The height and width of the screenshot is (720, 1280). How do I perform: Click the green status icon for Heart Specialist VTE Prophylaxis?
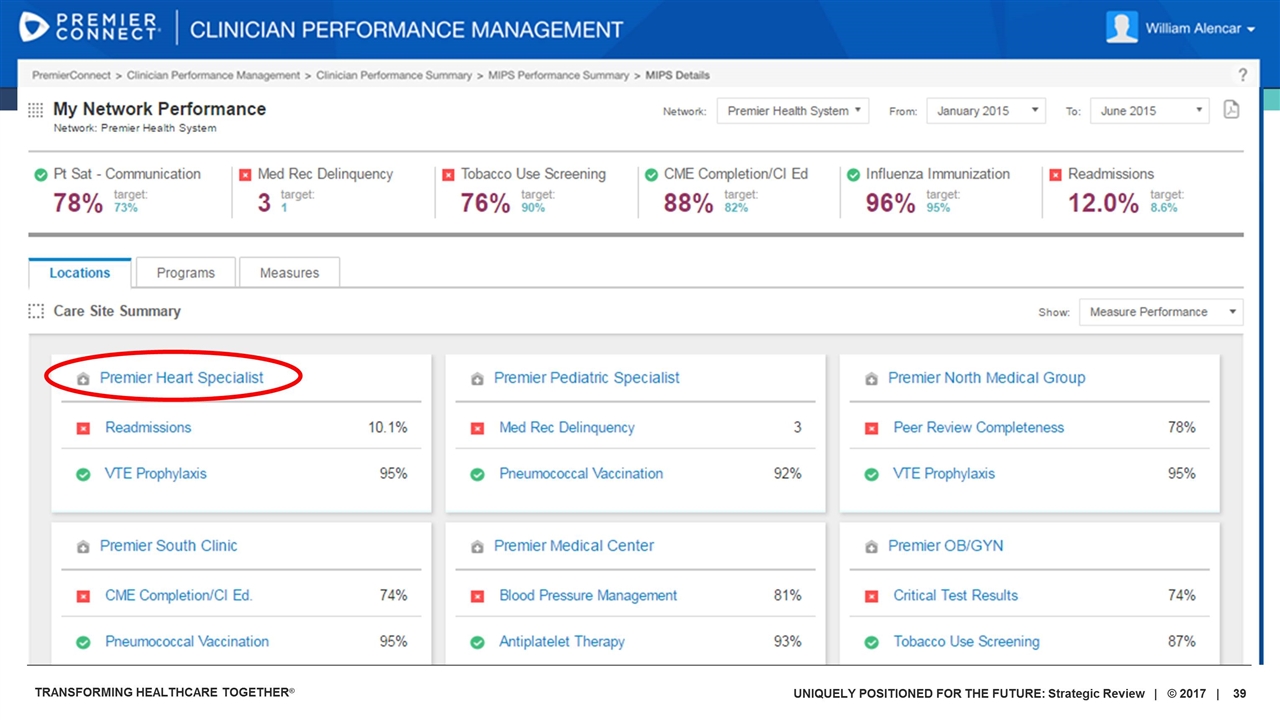click(83, 474)
